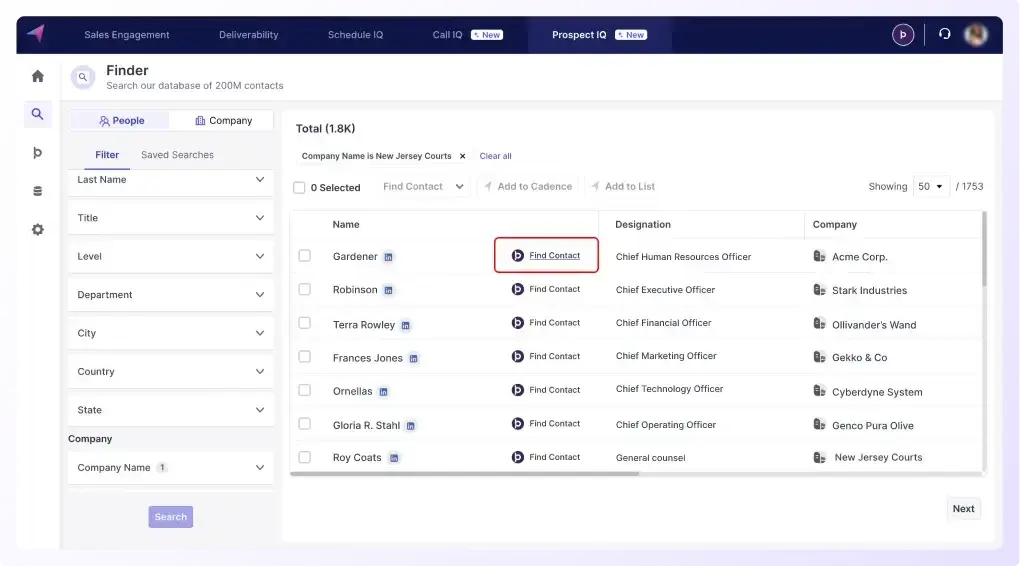Screen dimensions: 1020x566
Task: Switch to the Company toggle tab
Action: 222,121
